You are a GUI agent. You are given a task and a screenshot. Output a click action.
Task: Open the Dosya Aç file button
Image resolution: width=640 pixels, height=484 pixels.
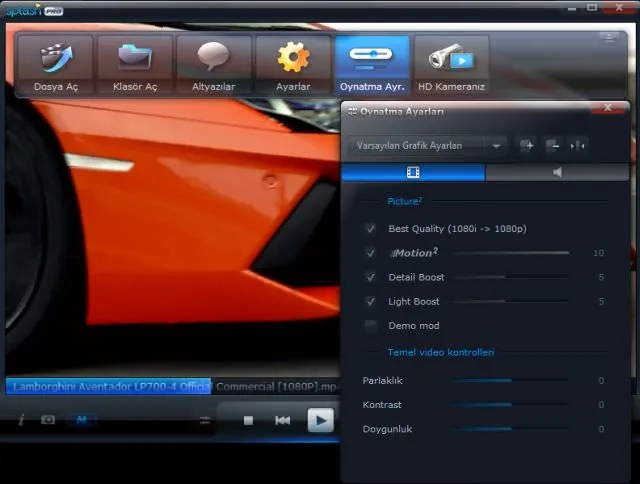[x=55, y=65]
